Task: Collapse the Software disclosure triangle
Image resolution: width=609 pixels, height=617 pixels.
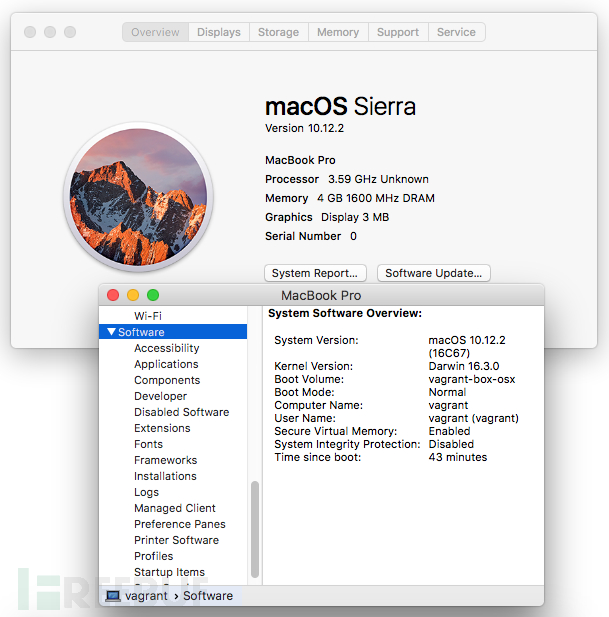Action: point(111,332)
